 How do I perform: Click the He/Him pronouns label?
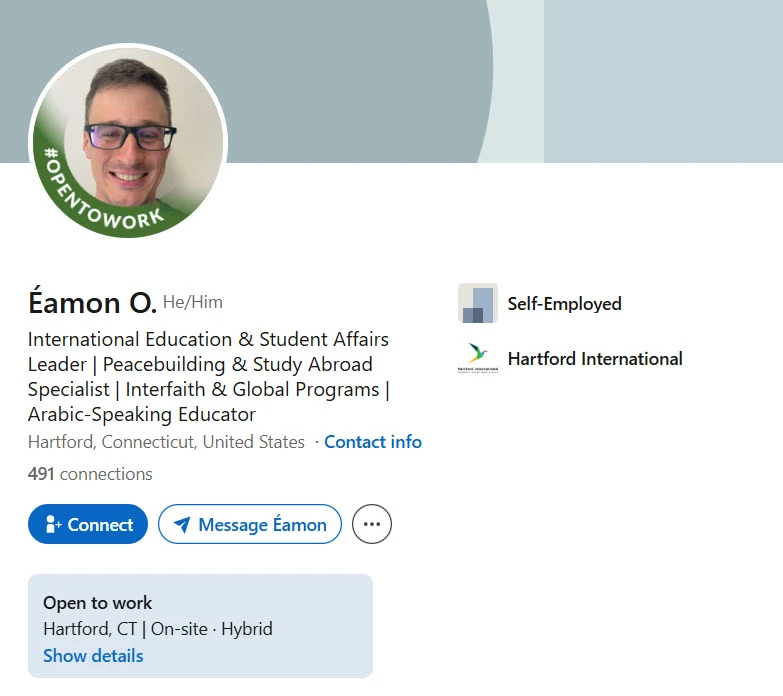coord(193,302)
